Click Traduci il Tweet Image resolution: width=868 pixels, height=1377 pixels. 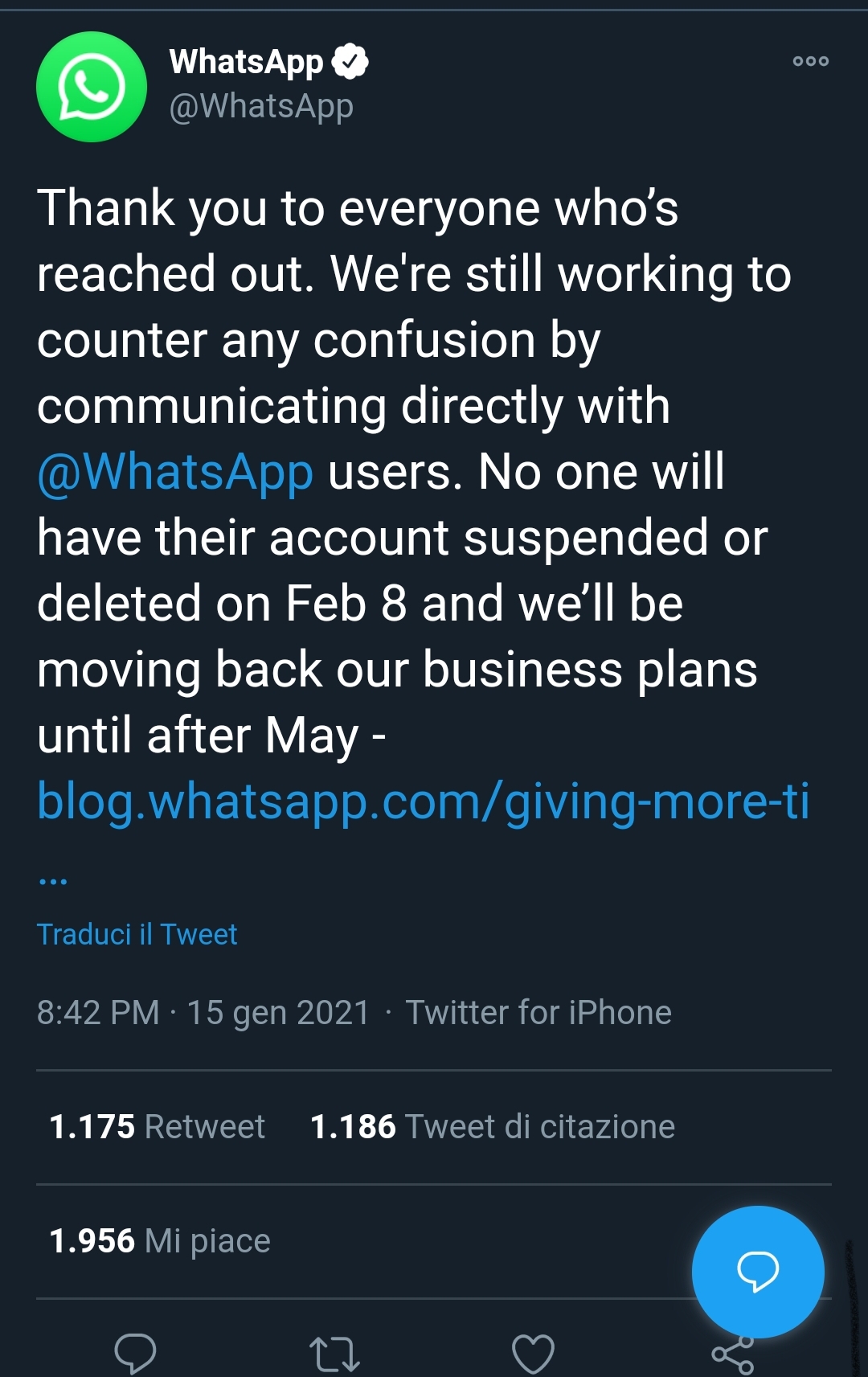click(x=137, y=934)
